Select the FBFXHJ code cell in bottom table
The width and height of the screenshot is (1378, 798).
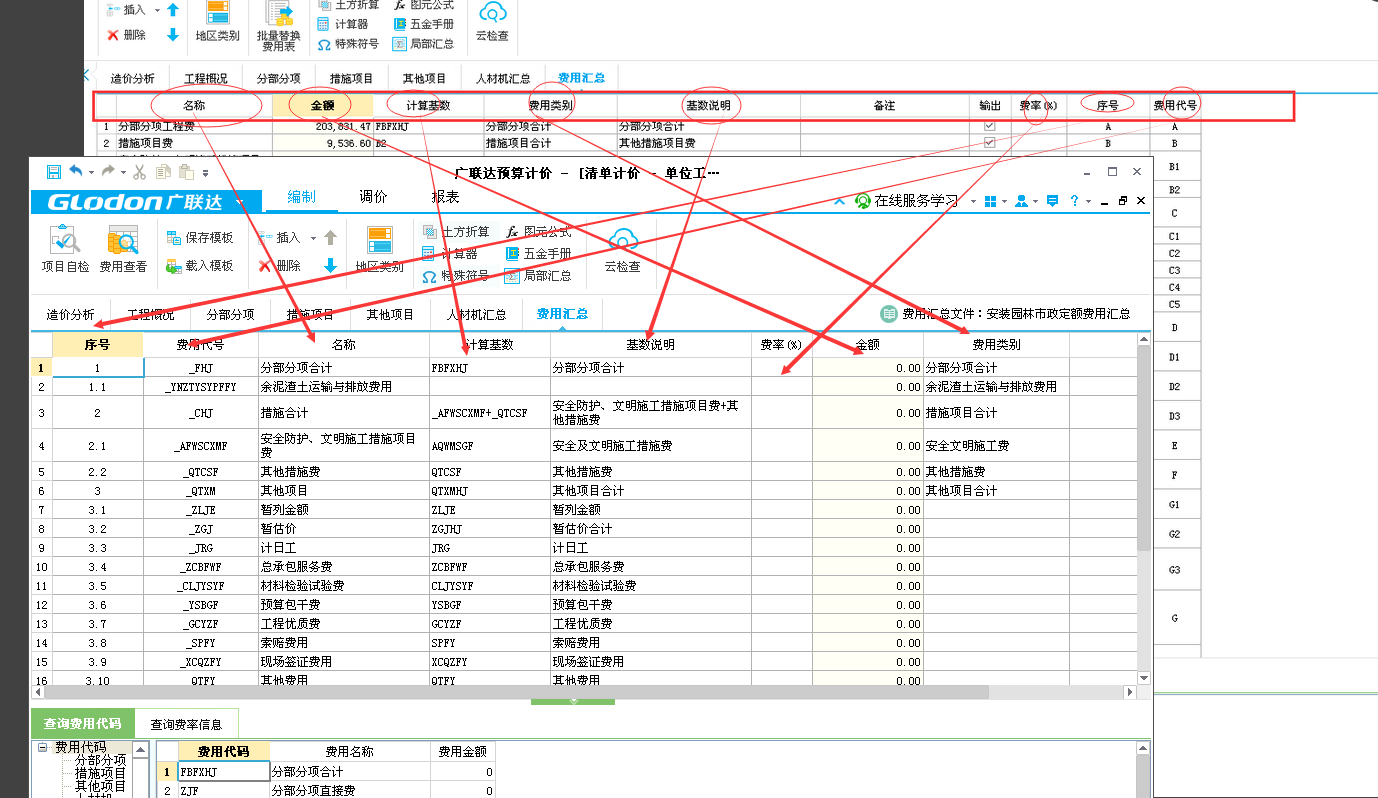(224, 772)
